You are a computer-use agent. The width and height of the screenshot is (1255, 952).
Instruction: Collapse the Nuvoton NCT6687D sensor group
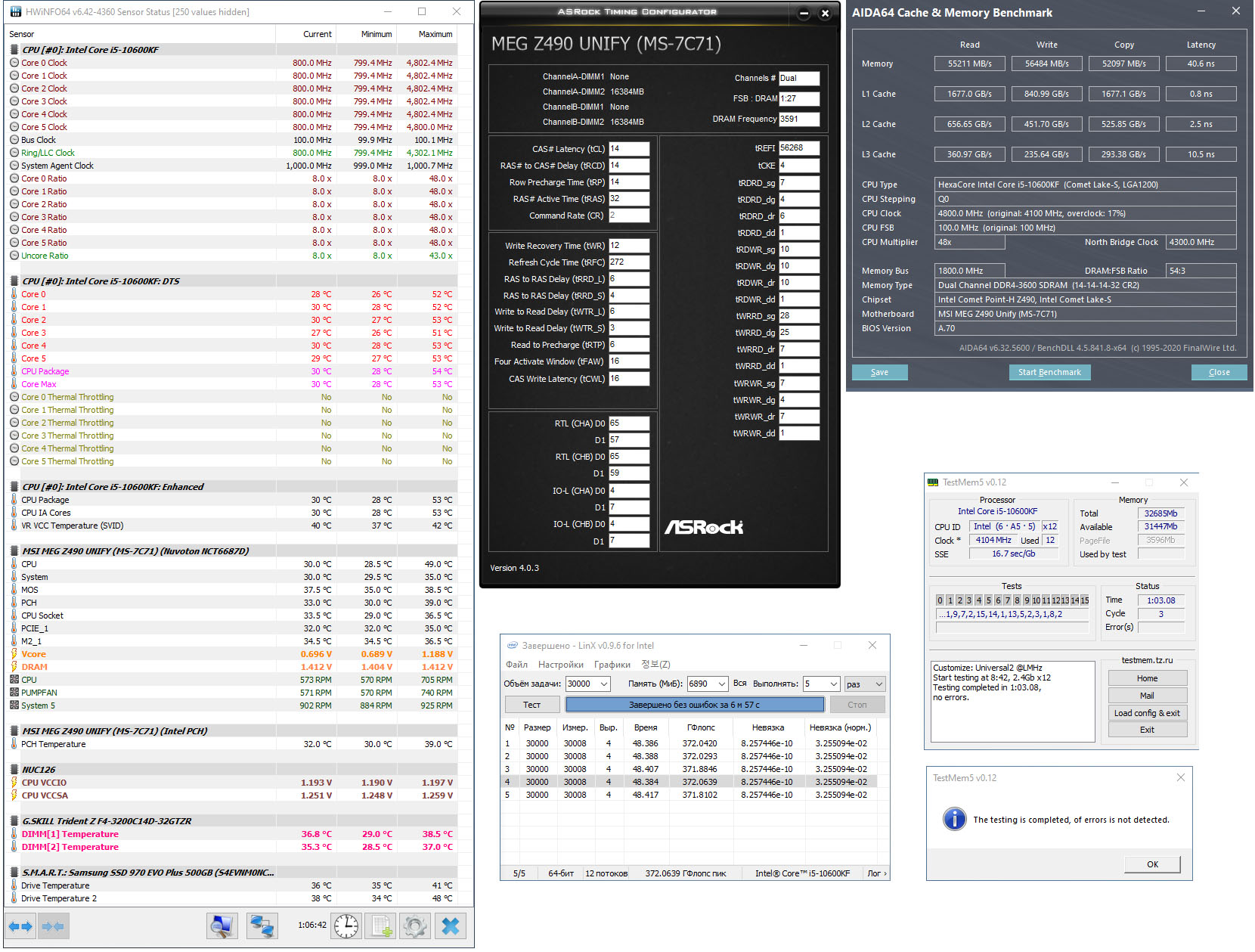pos(14,551)
